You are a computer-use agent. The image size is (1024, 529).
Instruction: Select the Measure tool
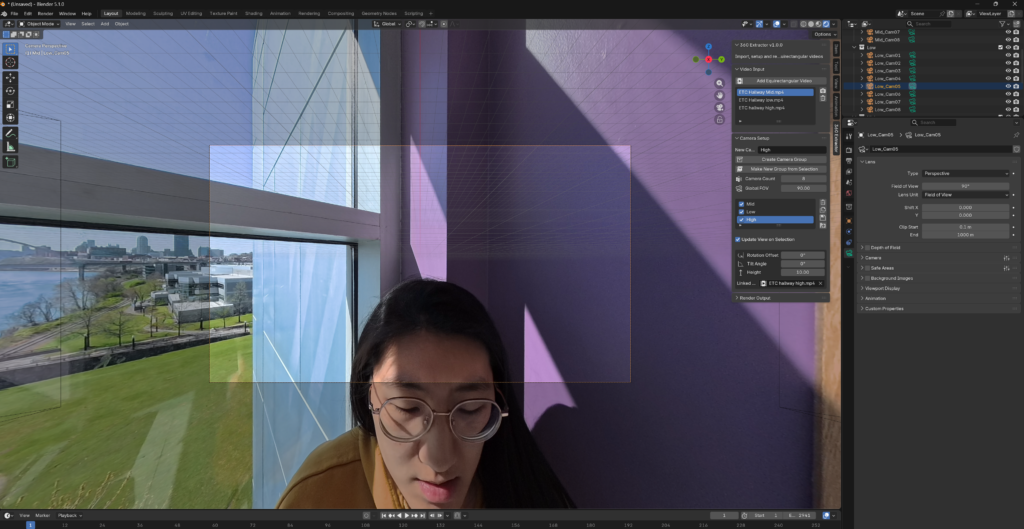[x=10, y=146]
